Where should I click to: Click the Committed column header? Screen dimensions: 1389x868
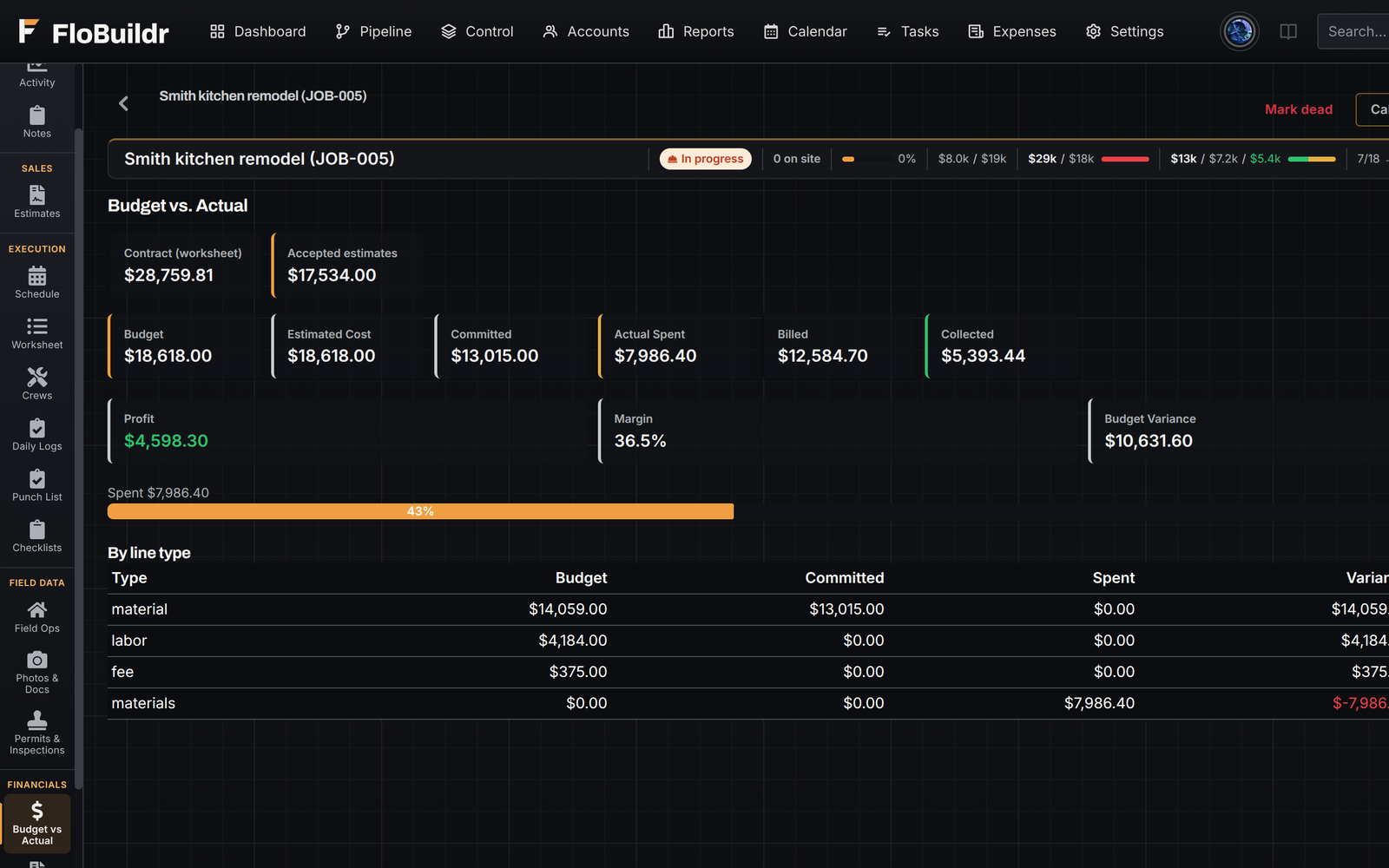pos(844,578)
